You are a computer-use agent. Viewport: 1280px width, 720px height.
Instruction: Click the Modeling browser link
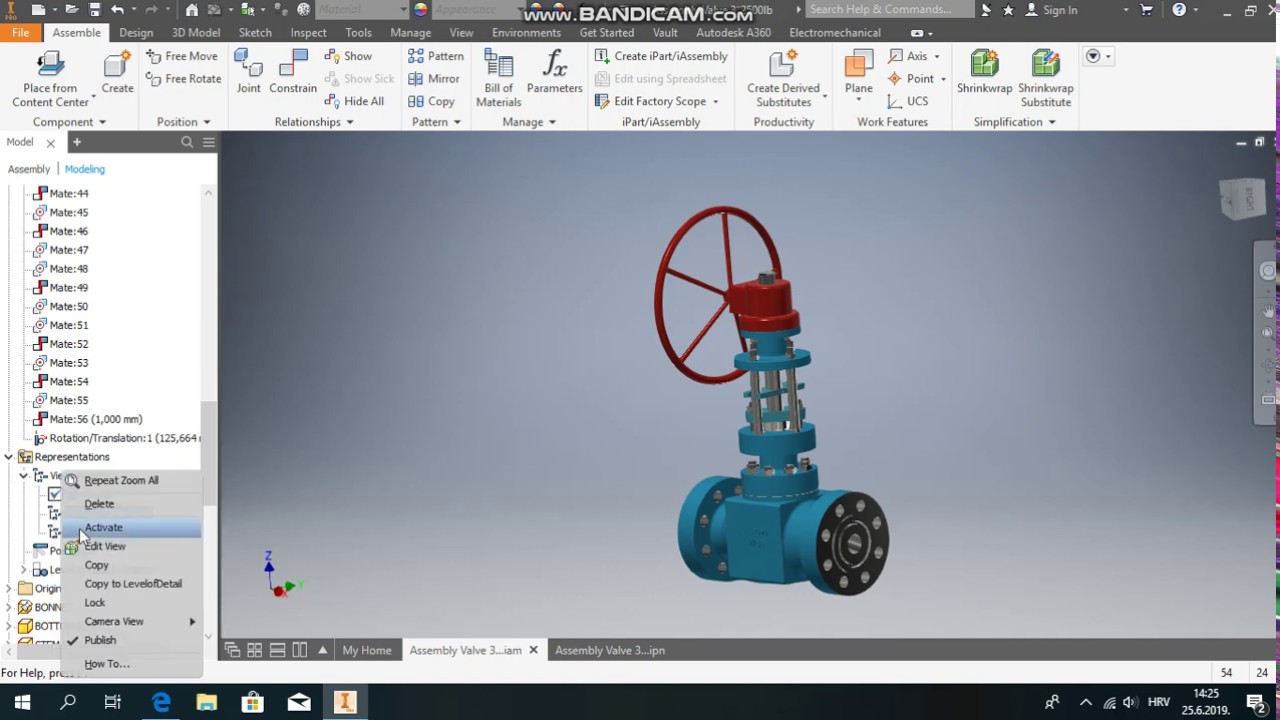85,169
